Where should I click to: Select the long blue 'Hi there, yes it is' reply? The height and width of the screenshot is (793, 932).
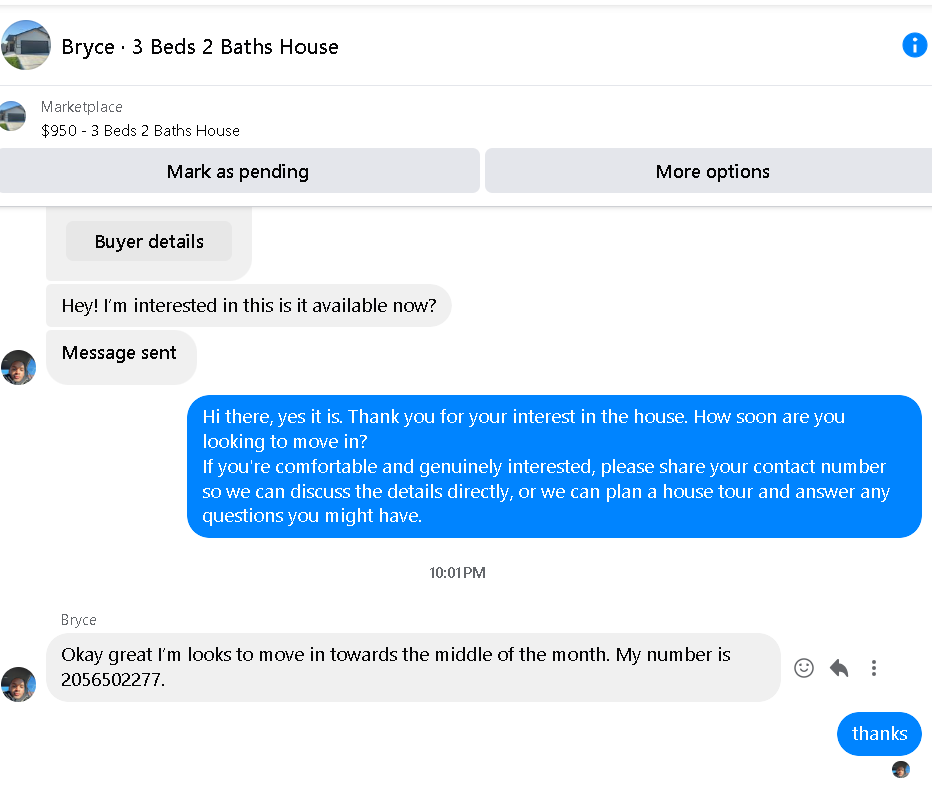(554, 467)
